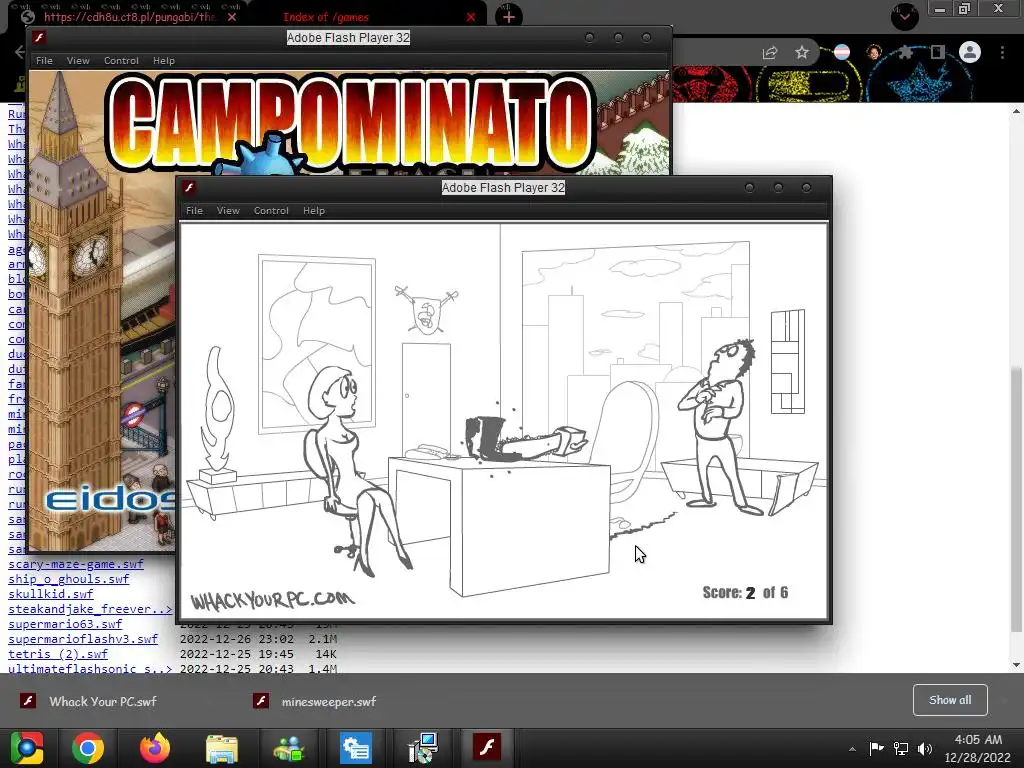Open downloaded minesweeper.swf file
1024x768 pixels.
[328, 701]
